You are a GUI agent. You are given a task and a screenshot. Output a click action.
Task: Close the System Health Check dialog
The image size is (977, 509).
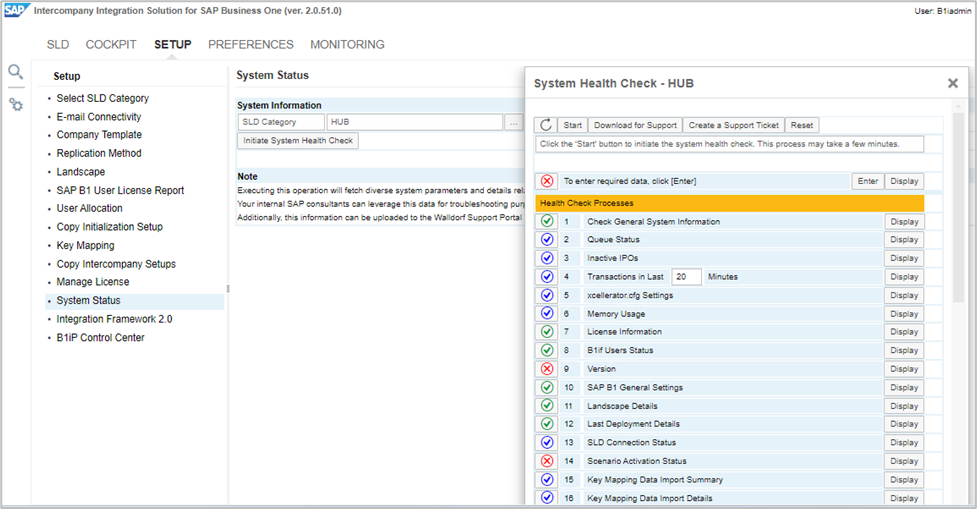point(953,84)
